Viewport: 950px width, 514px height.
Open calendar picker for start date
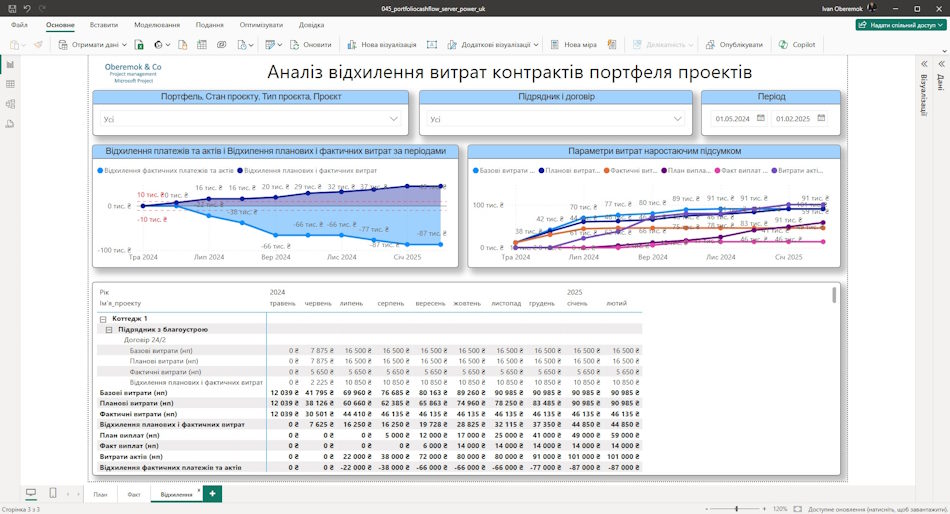[x=761, y=118]
